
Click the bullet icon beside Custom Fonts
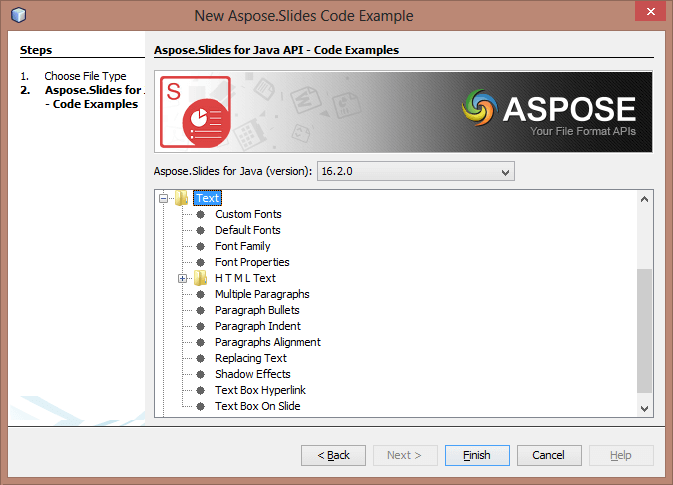tap(200, 214)
